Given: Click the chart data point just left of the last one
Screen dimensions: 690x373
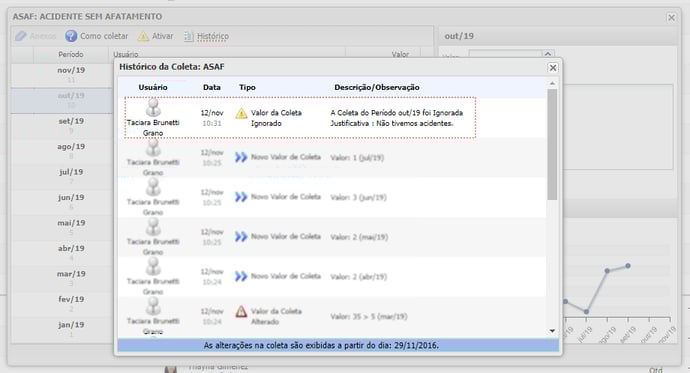Looking at the screenshot, I should click(607, 271).
